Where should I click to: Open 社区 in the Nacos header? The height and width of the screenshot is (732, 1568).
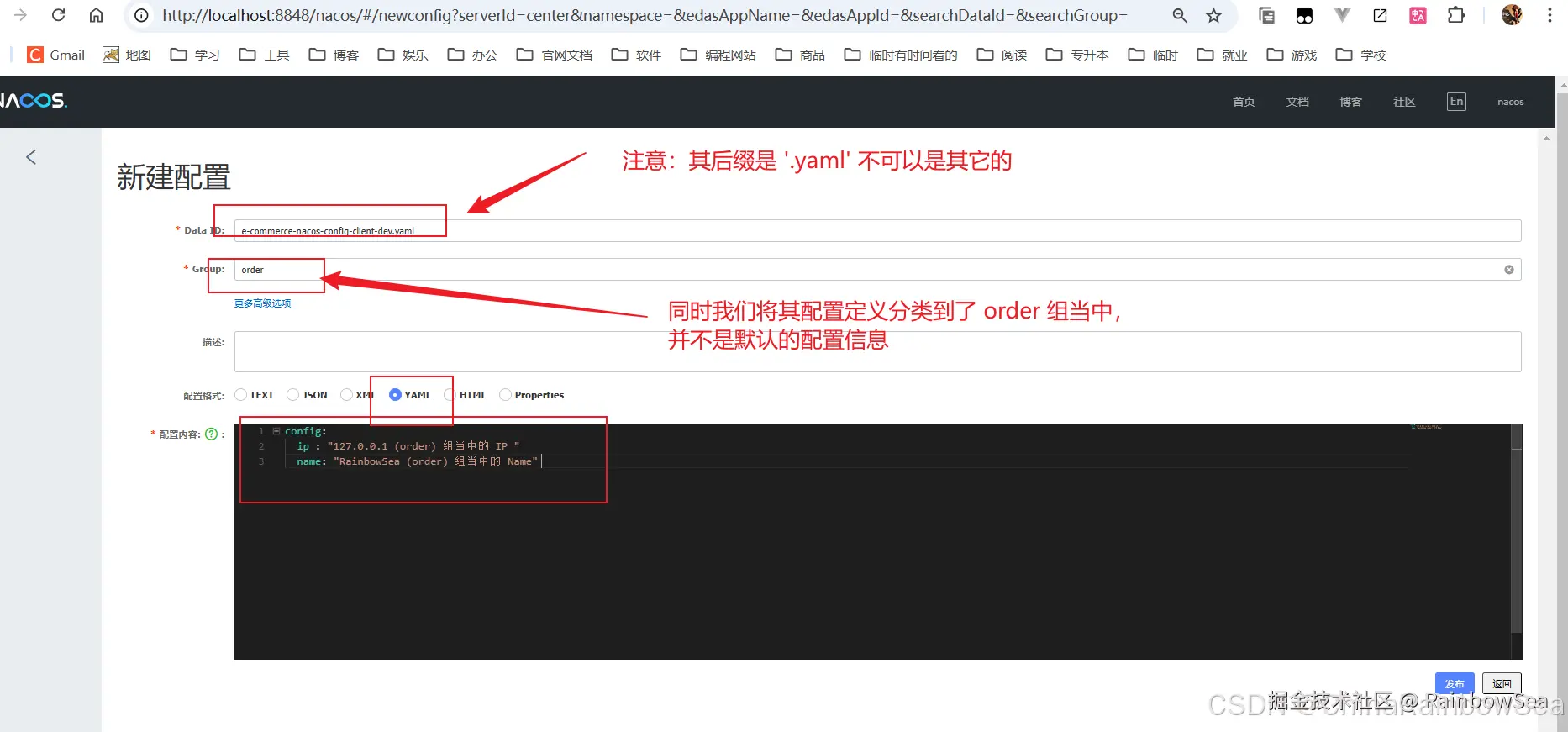[1404, 102]
